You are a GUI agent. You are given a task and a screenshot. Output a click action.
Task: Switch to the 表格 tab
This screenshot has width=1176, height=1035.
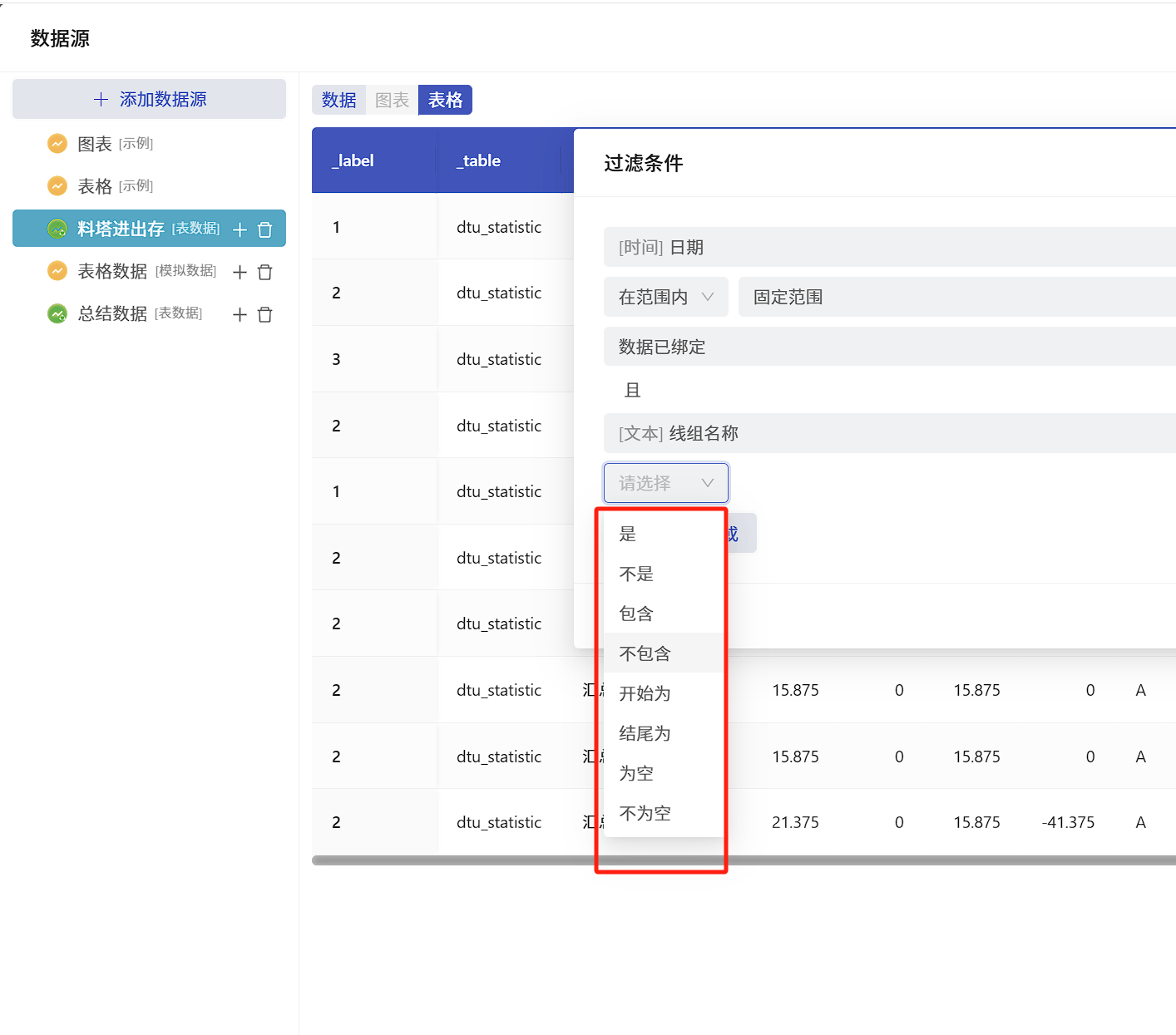point(445,100)
